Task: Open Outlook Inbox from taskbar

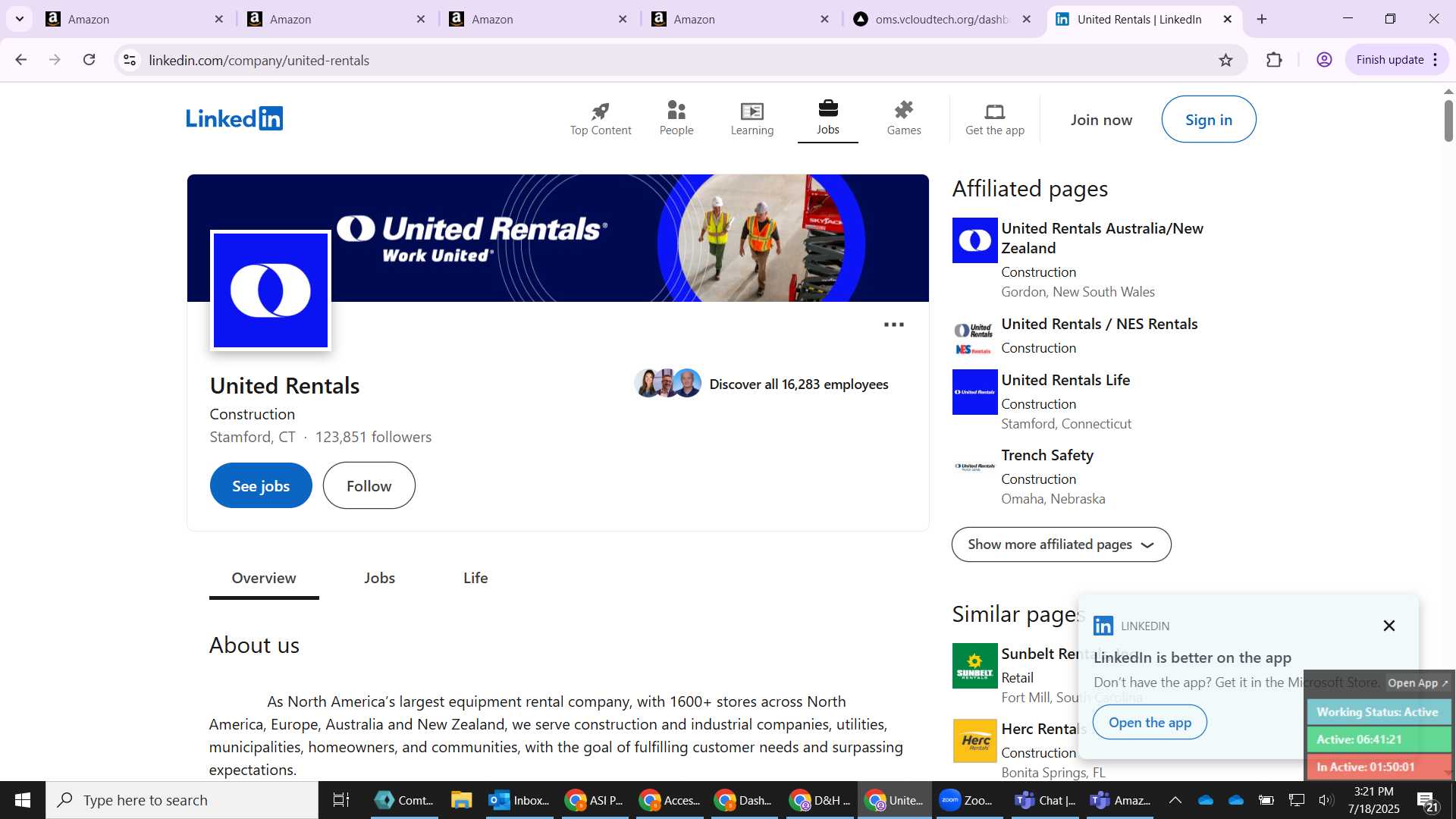Action: (519, 800)
